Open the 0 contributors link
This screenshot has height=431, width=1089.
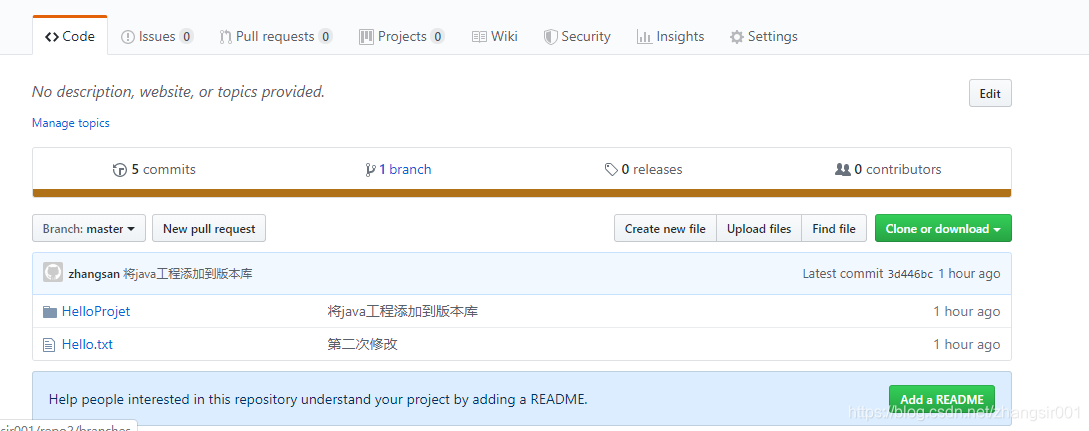pos(888,169)
